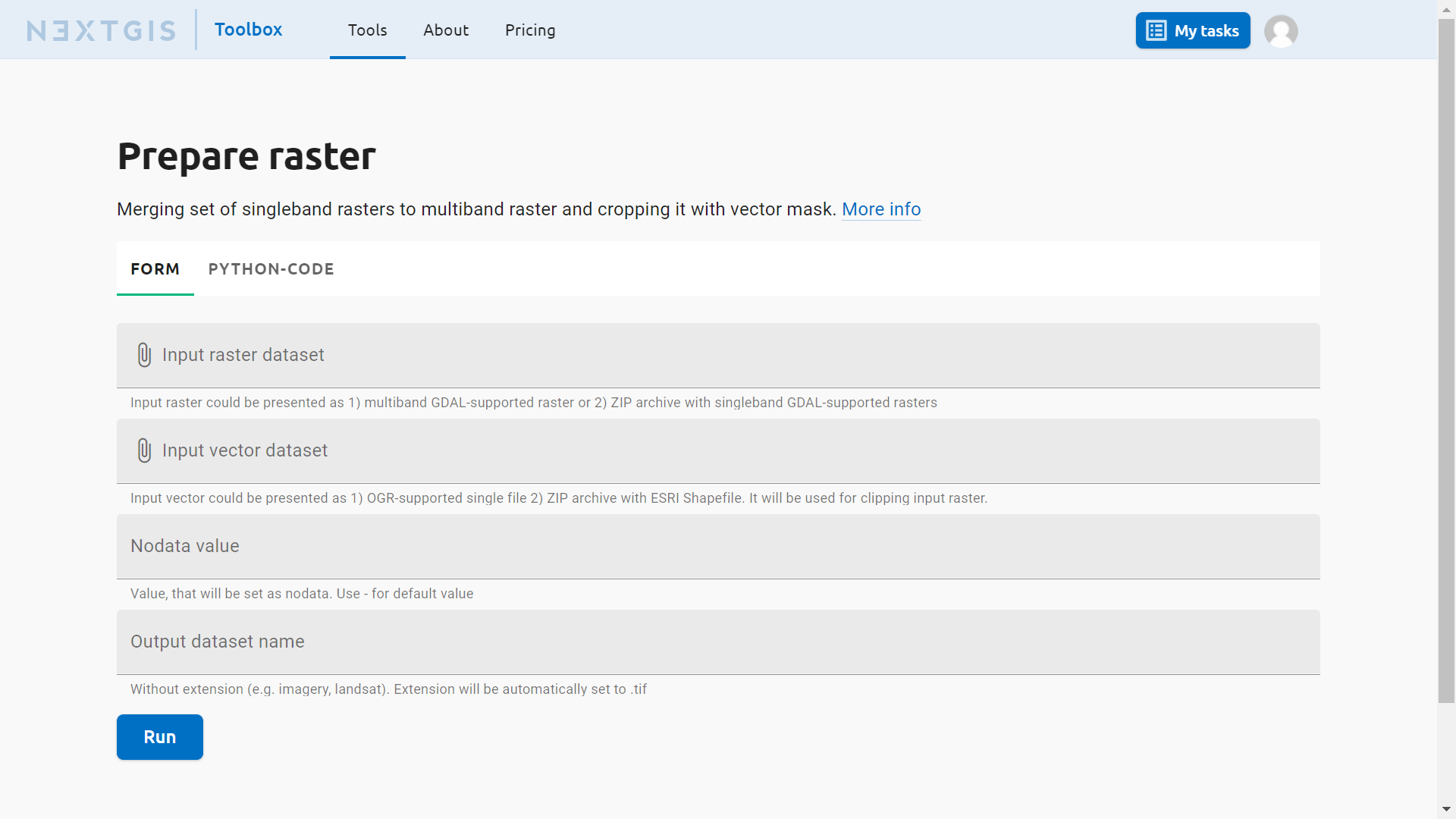The height and width of the screenshot is (819, 1456).
Task: Click the scrollbar up arrow
Action: [x=1445, y=8]
